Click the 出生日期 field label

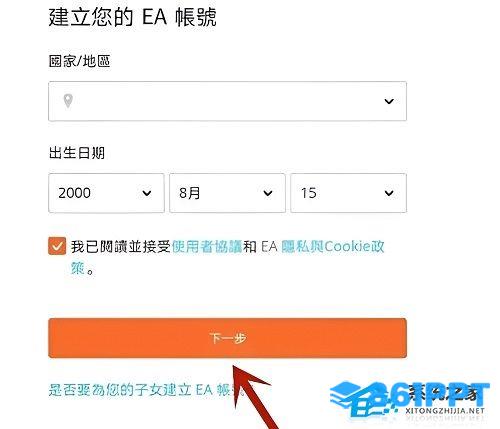click(77, 153)
